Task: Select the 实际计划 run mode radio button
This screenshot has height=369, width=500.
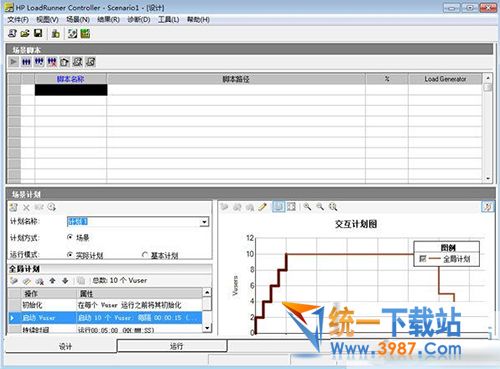Action: [x=70, y=255]
